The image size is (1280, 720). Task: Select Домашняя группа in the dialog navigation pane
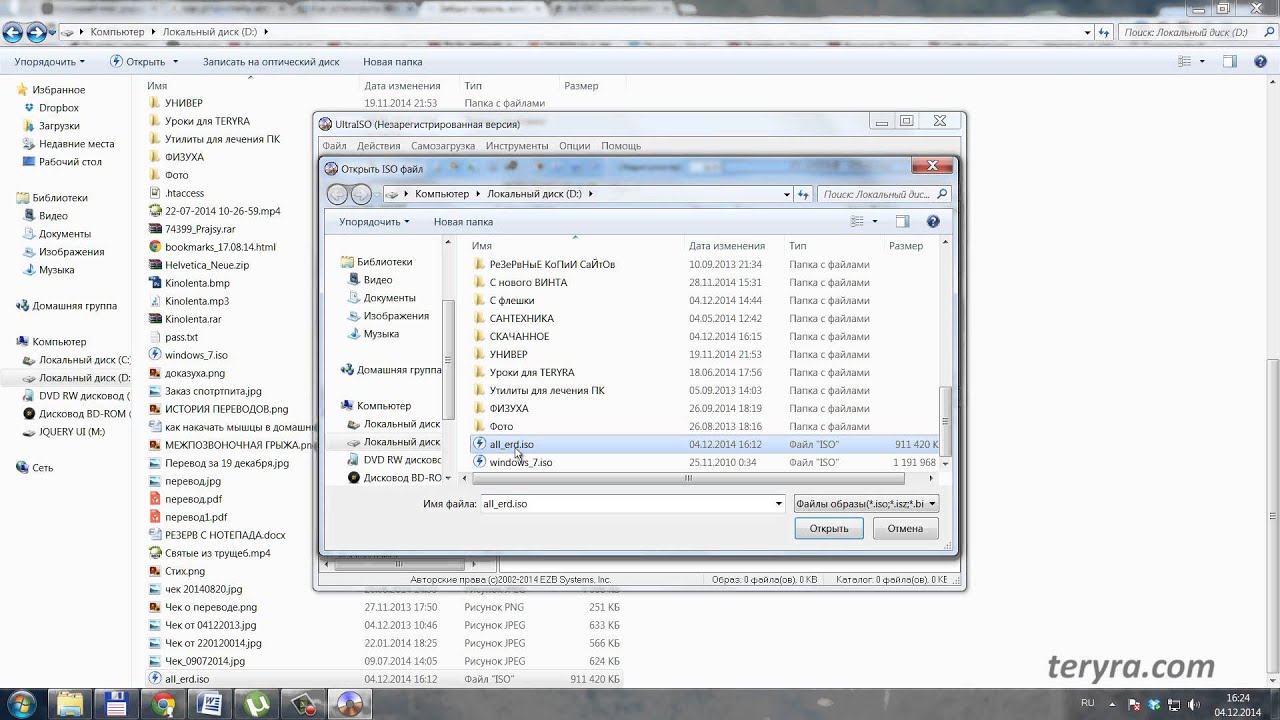pyautogui.click(x=391, y=369)
